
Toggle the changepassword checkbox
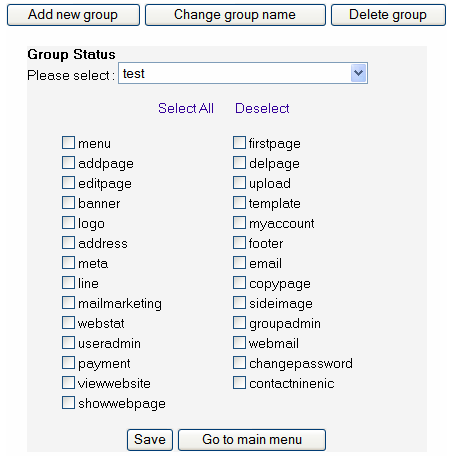239,363
